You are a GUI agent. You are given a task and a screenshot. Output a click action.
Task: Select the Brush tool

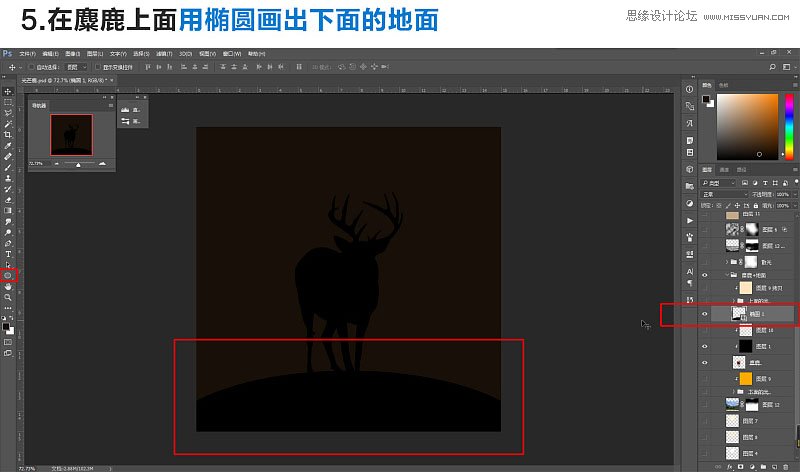[8, 167]
